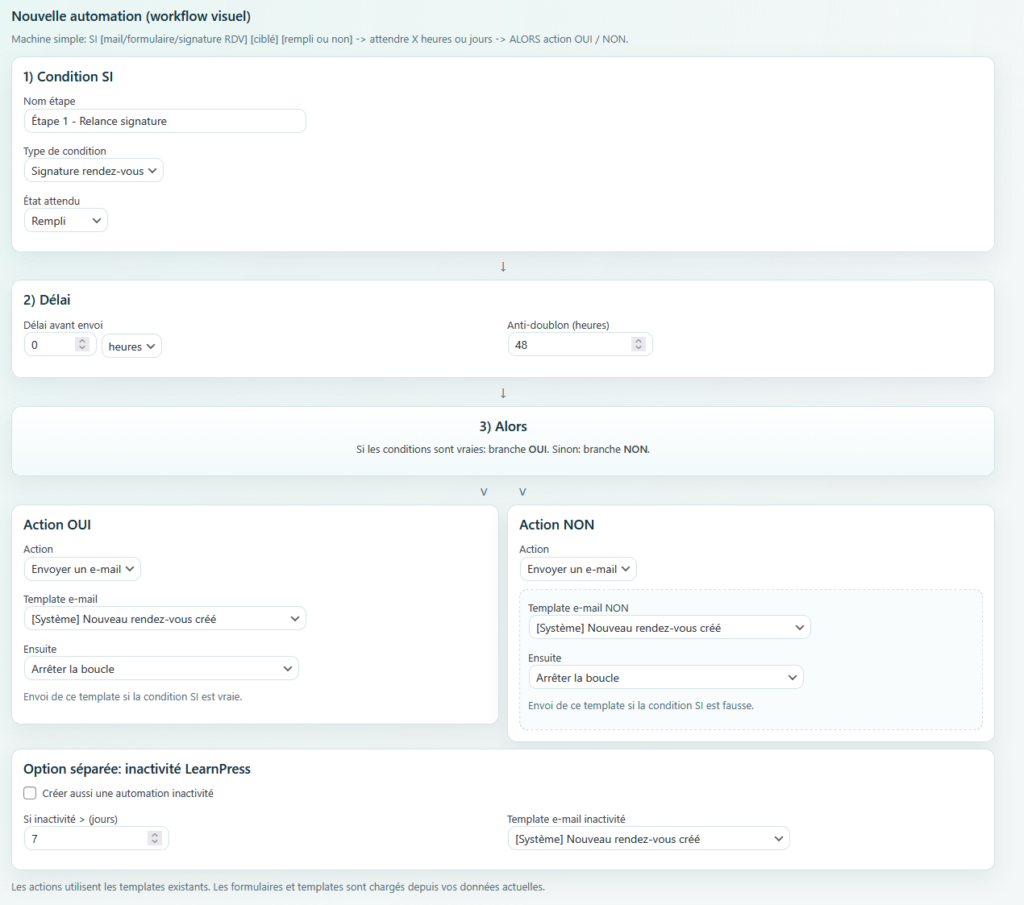
Task: Click the Délai avant envoi number field
Action: (x=48, y=346)
